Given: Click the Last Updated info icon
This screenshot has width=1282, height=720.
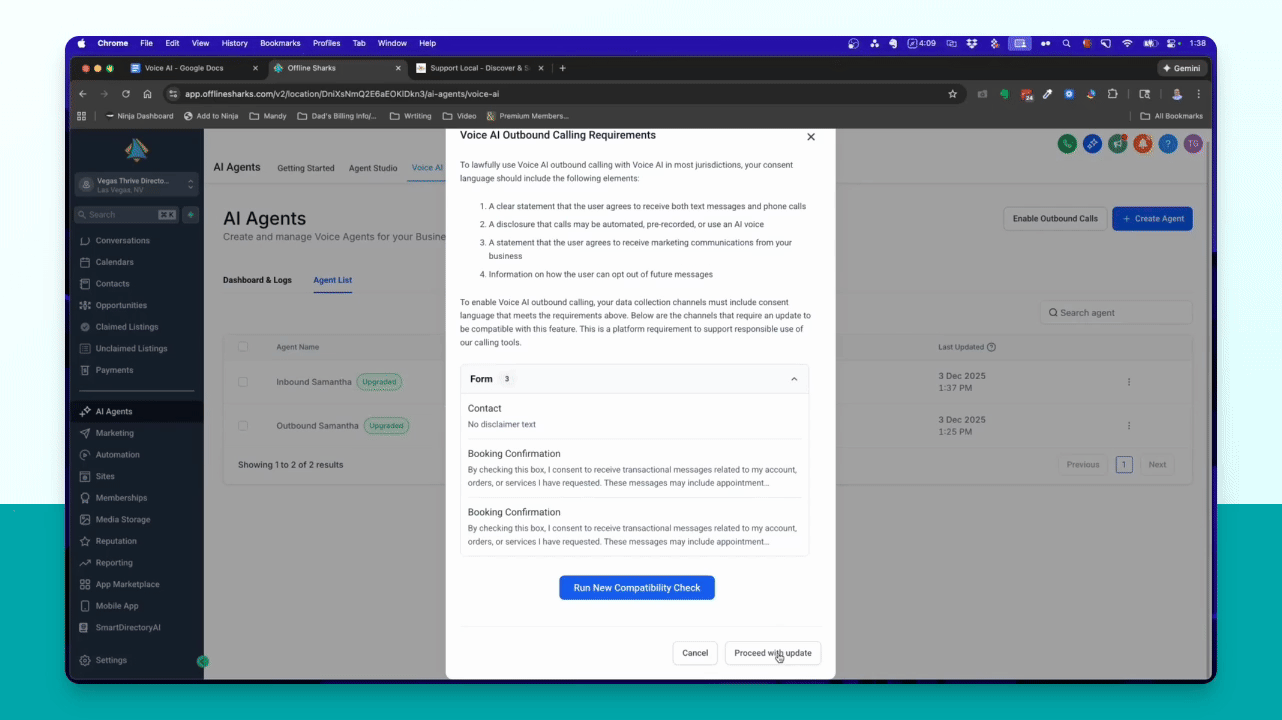Looking at the screenshot, I should point(991,347).
